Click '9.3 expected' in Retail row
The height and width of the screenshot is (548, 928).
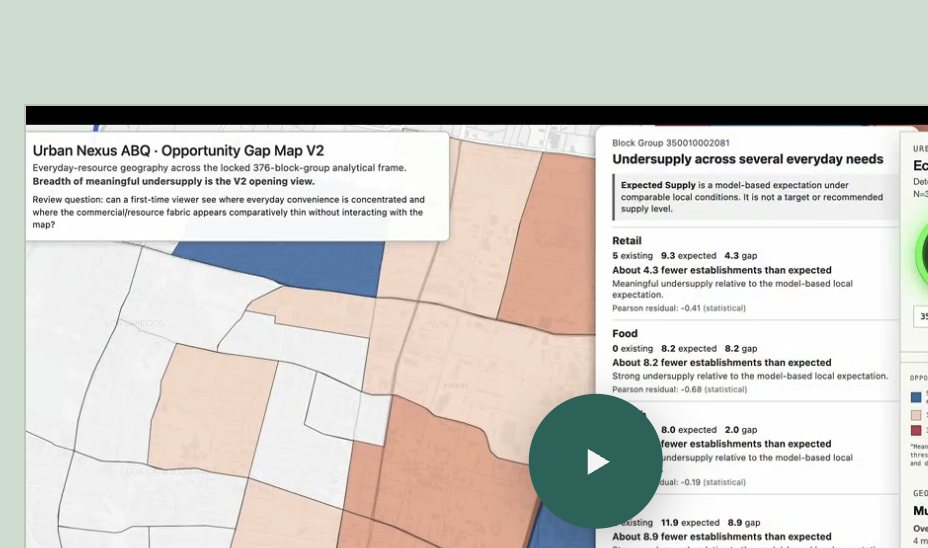pyautogui.click(x=688, y=256)
